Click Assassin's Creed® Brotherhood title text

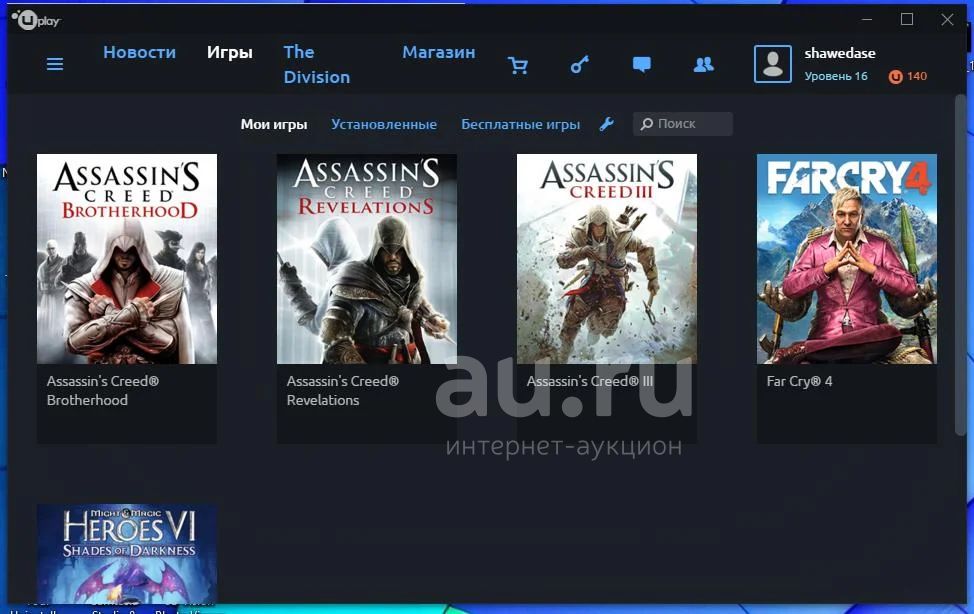(103, 391)
